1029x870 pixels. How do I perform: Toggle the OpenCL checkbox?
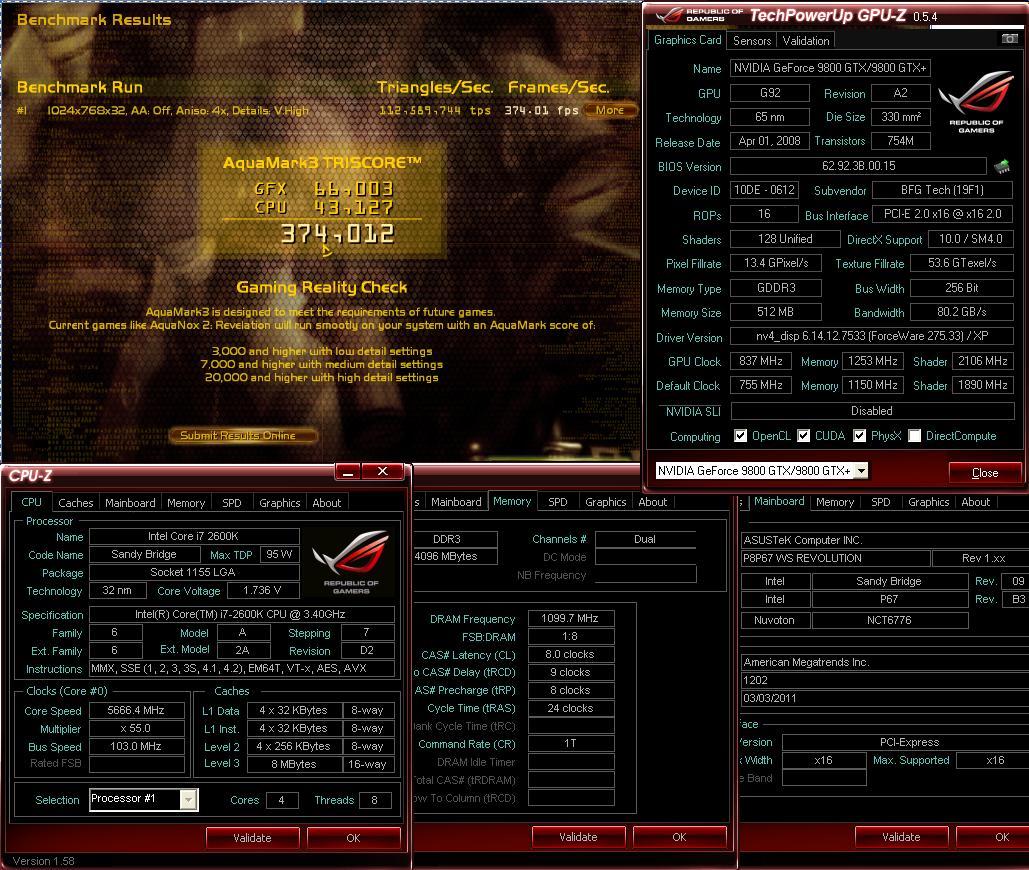tap(740, 436)
